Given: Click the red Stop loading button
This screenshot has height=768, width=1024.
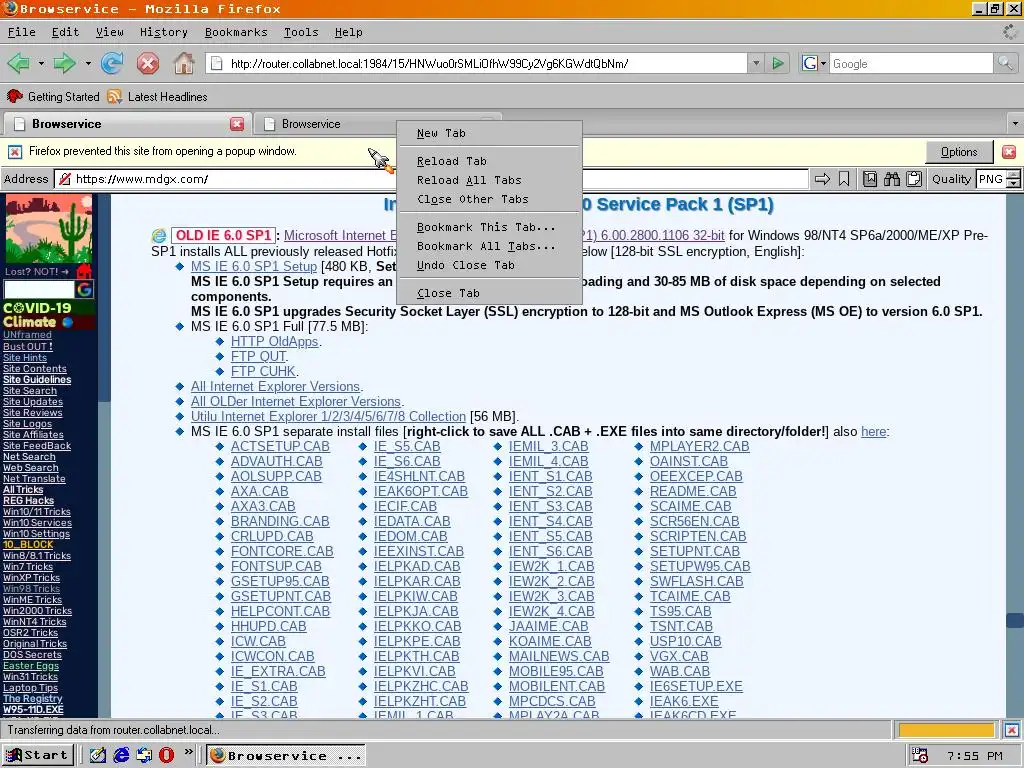Looking at the screenshot, I should (x=148, y=63).
